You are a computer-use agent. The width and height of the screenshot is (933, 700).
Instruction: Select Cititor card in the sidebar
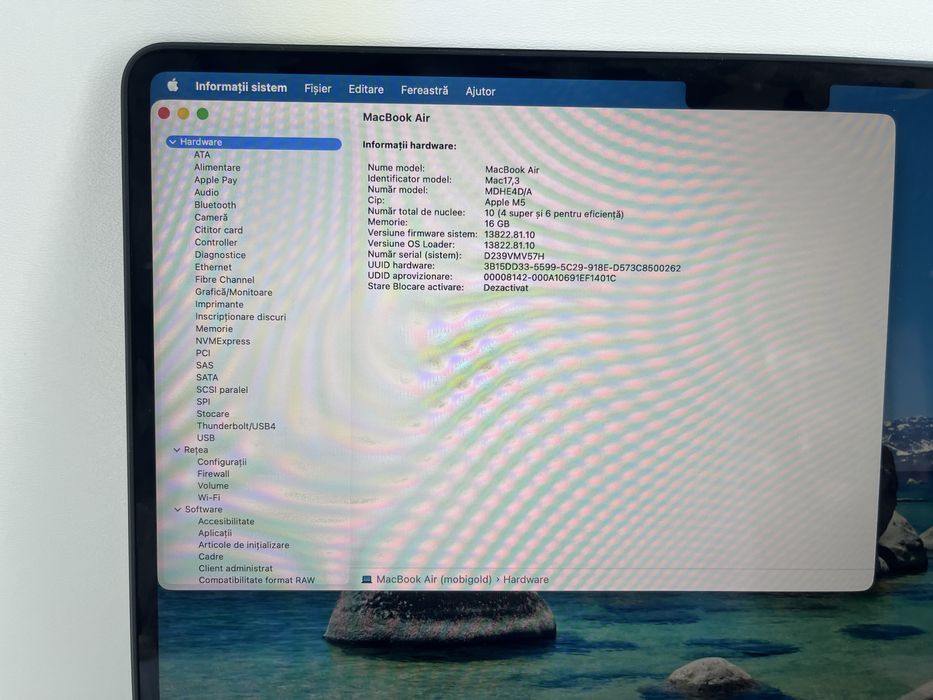pyautogui.click(x=218, y=230)
